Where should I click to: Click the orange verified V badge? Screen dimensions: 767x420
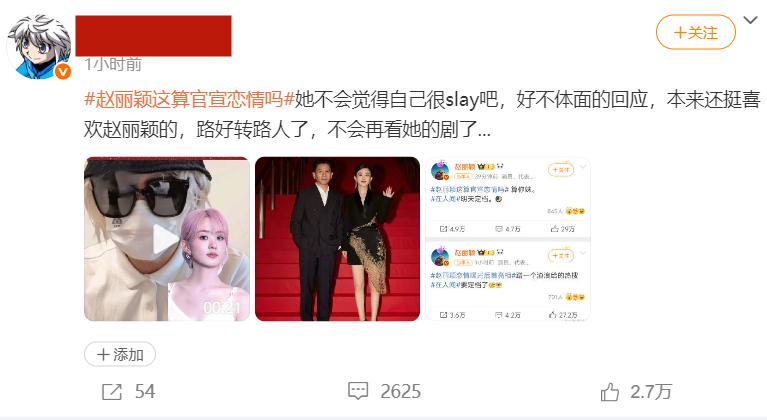click(x=63, y=72)
